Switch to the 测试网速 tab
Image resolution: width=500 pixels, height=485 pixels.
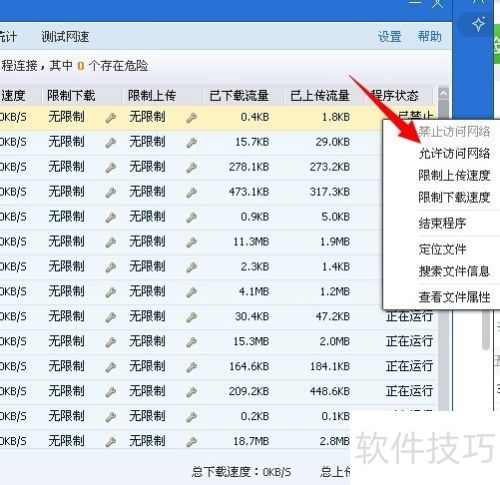pos(65,37)
